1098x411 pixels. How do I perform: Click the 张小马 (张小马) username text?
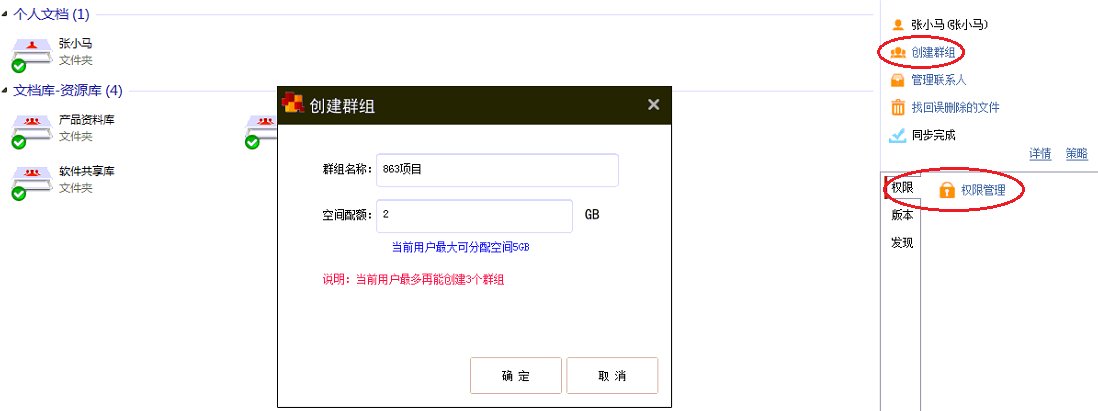[950, 25]
